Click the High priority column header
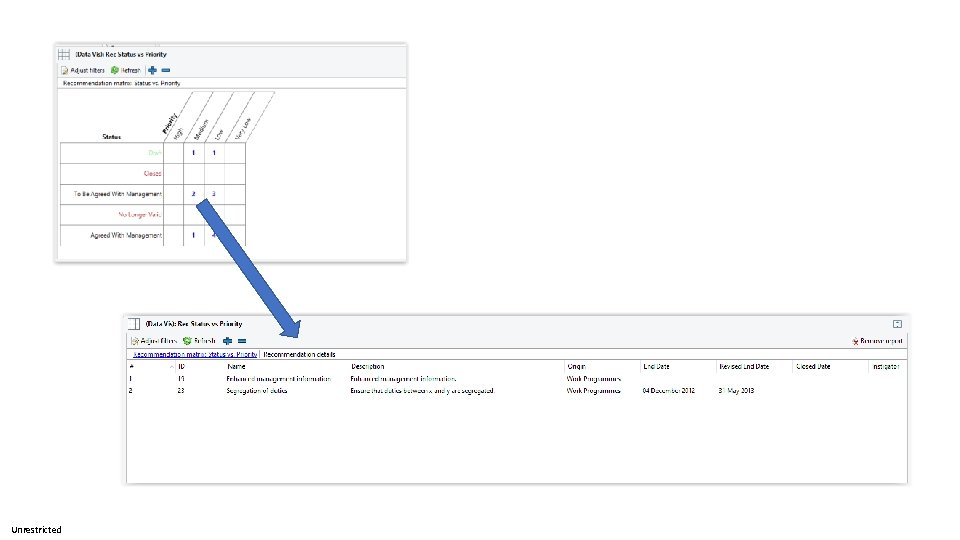 tap(178, 133)
